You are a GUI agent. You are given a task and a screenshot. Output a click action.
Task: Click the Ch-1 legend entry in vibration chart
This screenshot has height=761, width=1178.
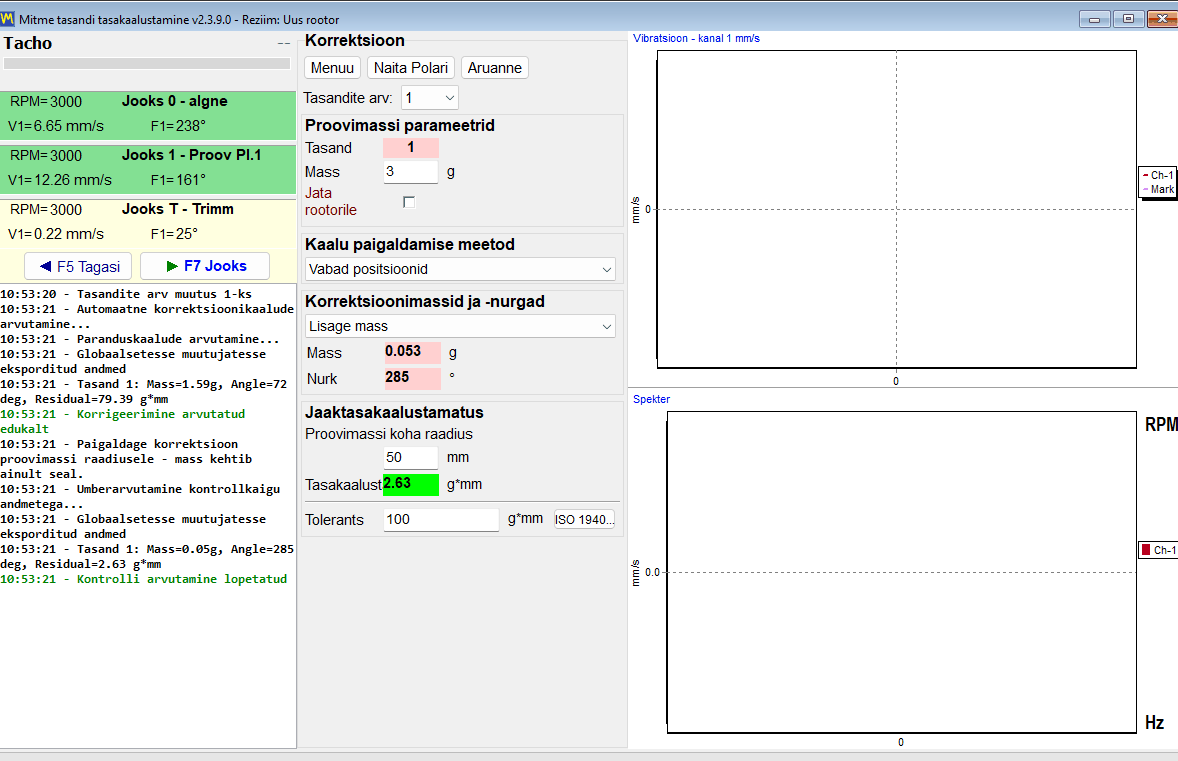tap(1158, 175)
